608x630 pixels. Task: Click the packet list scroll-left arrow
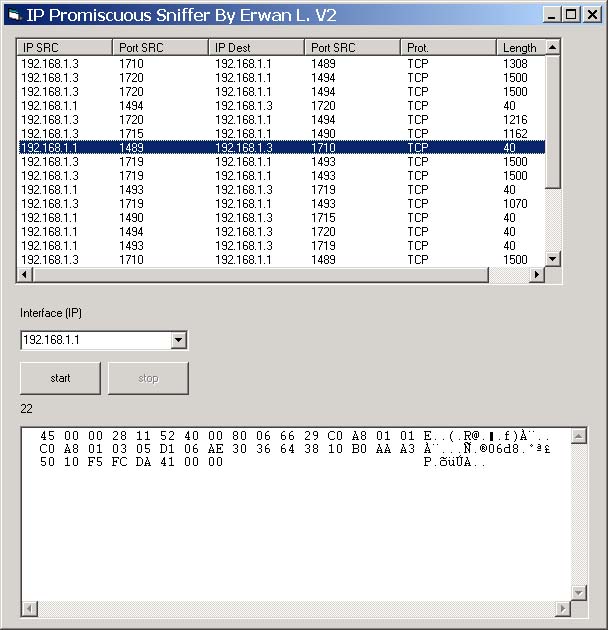tap(27, 275)
